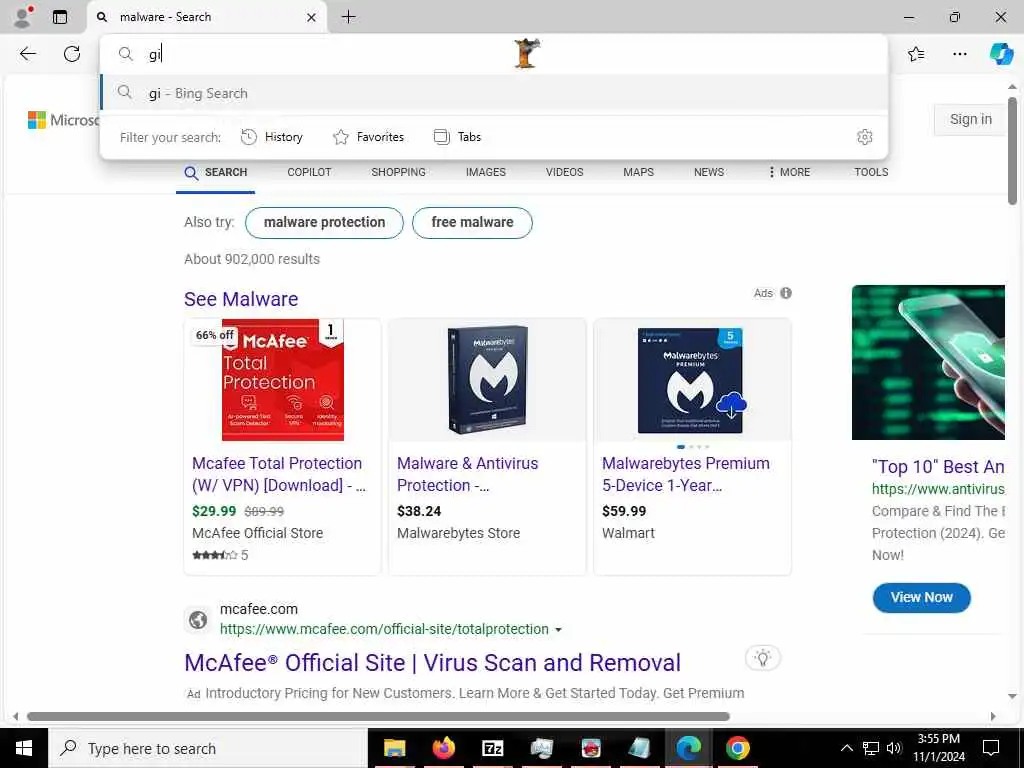Click the $29.99 price

[214, 511]
